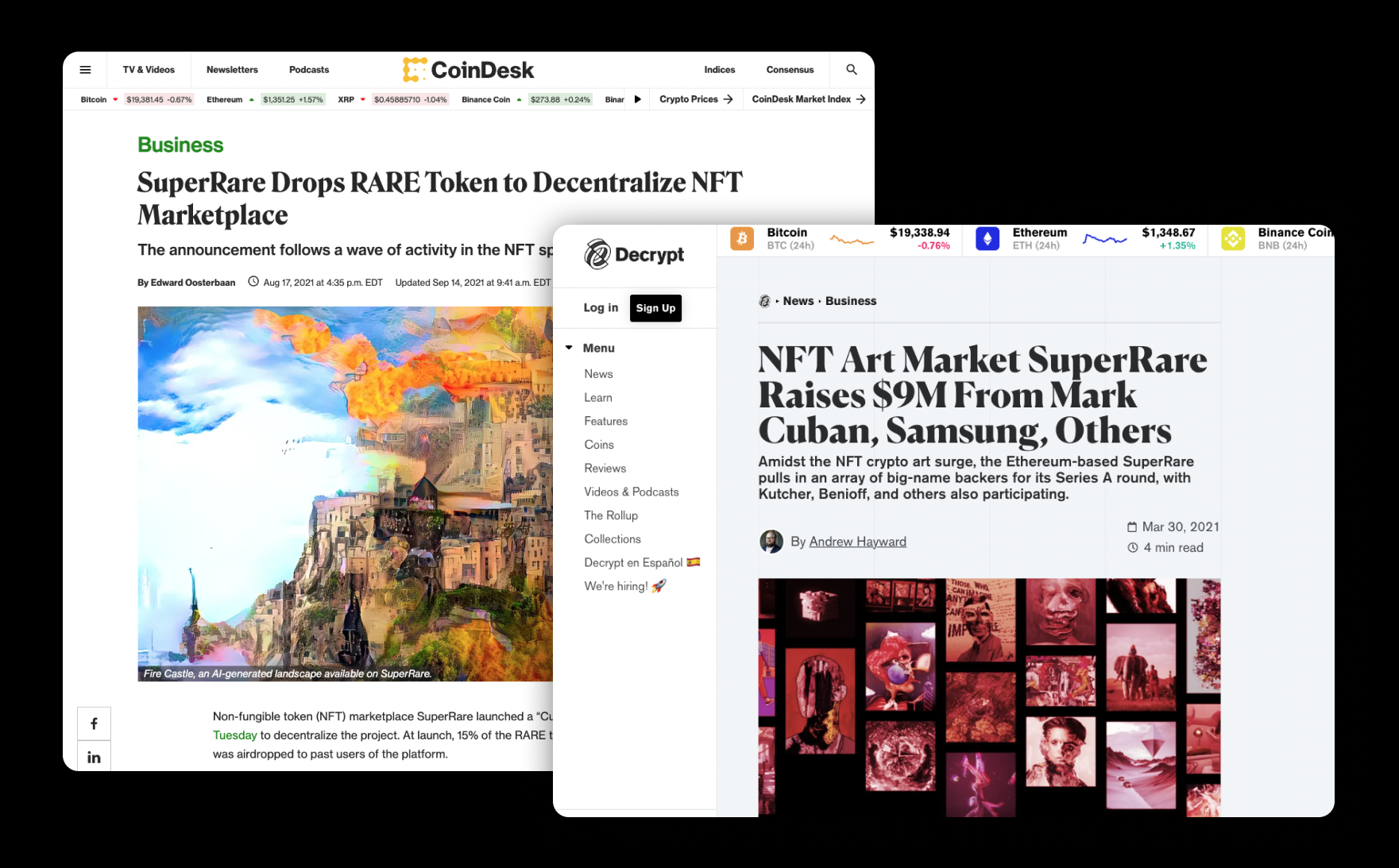Select Videos & Podcasts in Decrypt menu
The image size is (1399, 868).
[x=632, y=492]
